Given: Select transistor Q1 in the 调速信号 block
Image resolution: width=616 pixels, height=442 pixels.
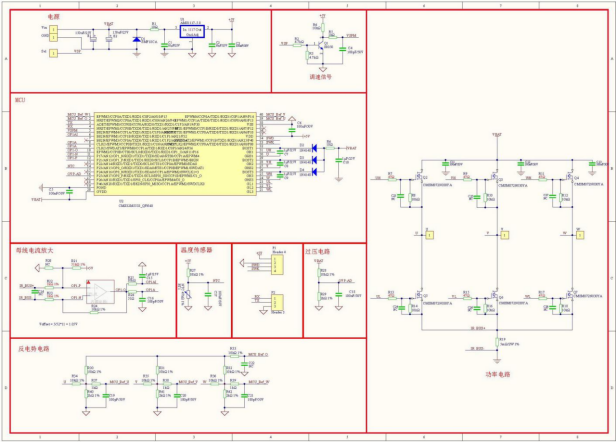Looking at the screenshot, I should (320, 45).
